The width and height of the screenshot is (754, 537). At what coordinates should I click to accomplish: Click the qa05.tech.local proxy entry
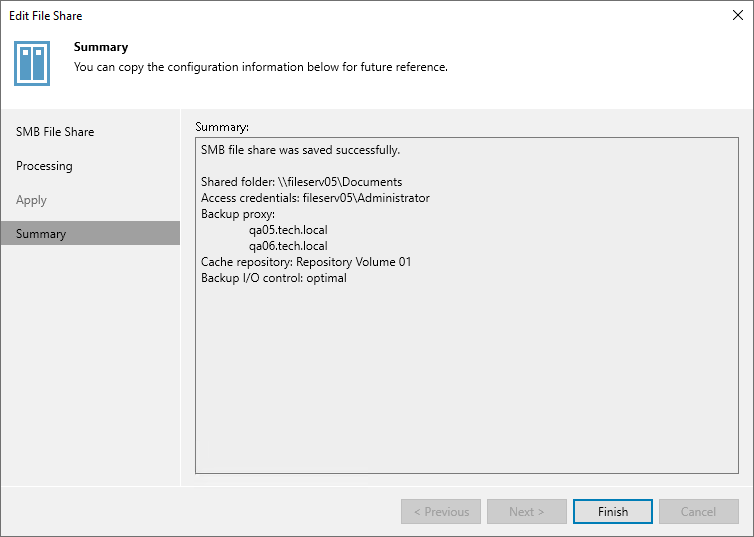(x=288, y=230)
